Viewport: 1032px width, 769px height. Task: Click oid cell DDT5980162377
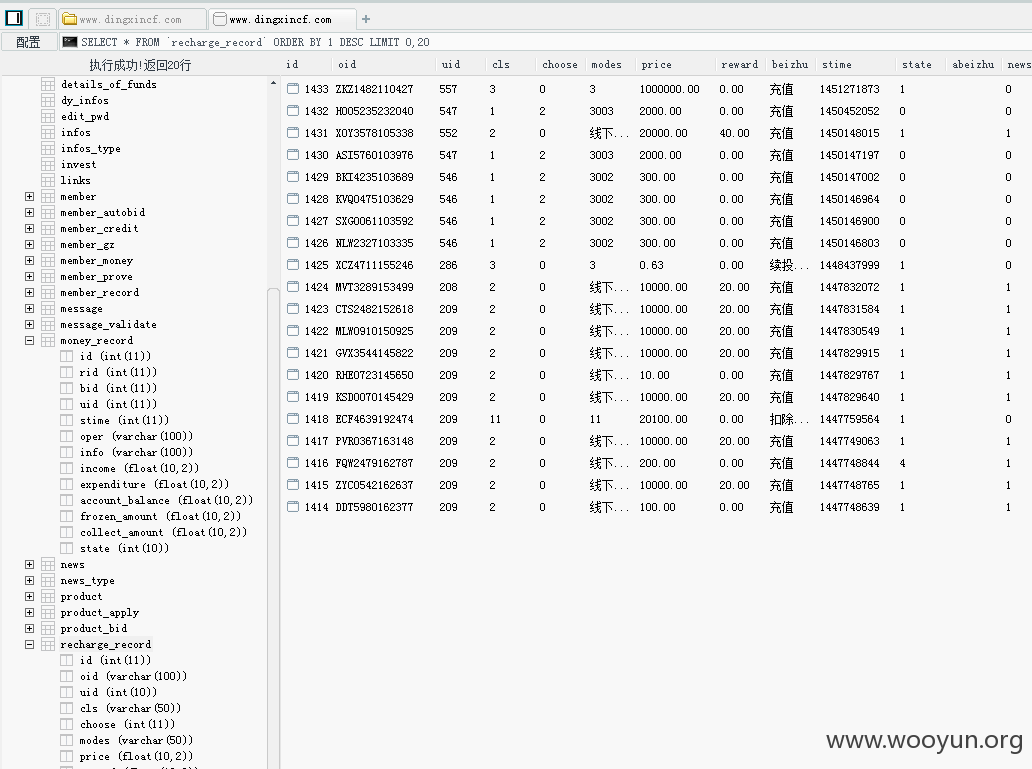point(374,507)
